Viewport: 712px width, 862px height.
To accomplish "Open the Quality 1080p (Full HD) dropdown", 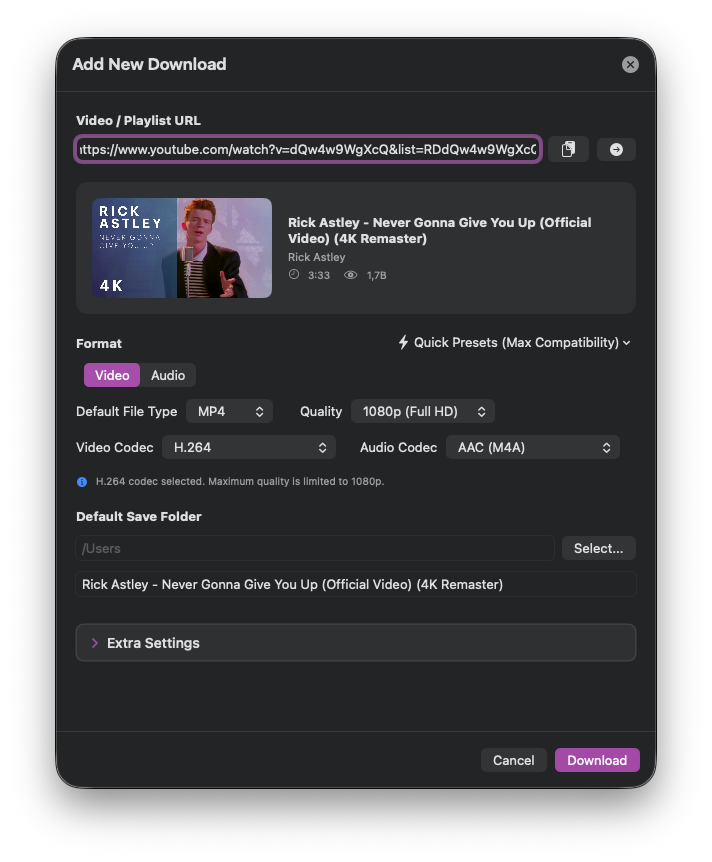I will pyautogui.click(x=423, y=411).
